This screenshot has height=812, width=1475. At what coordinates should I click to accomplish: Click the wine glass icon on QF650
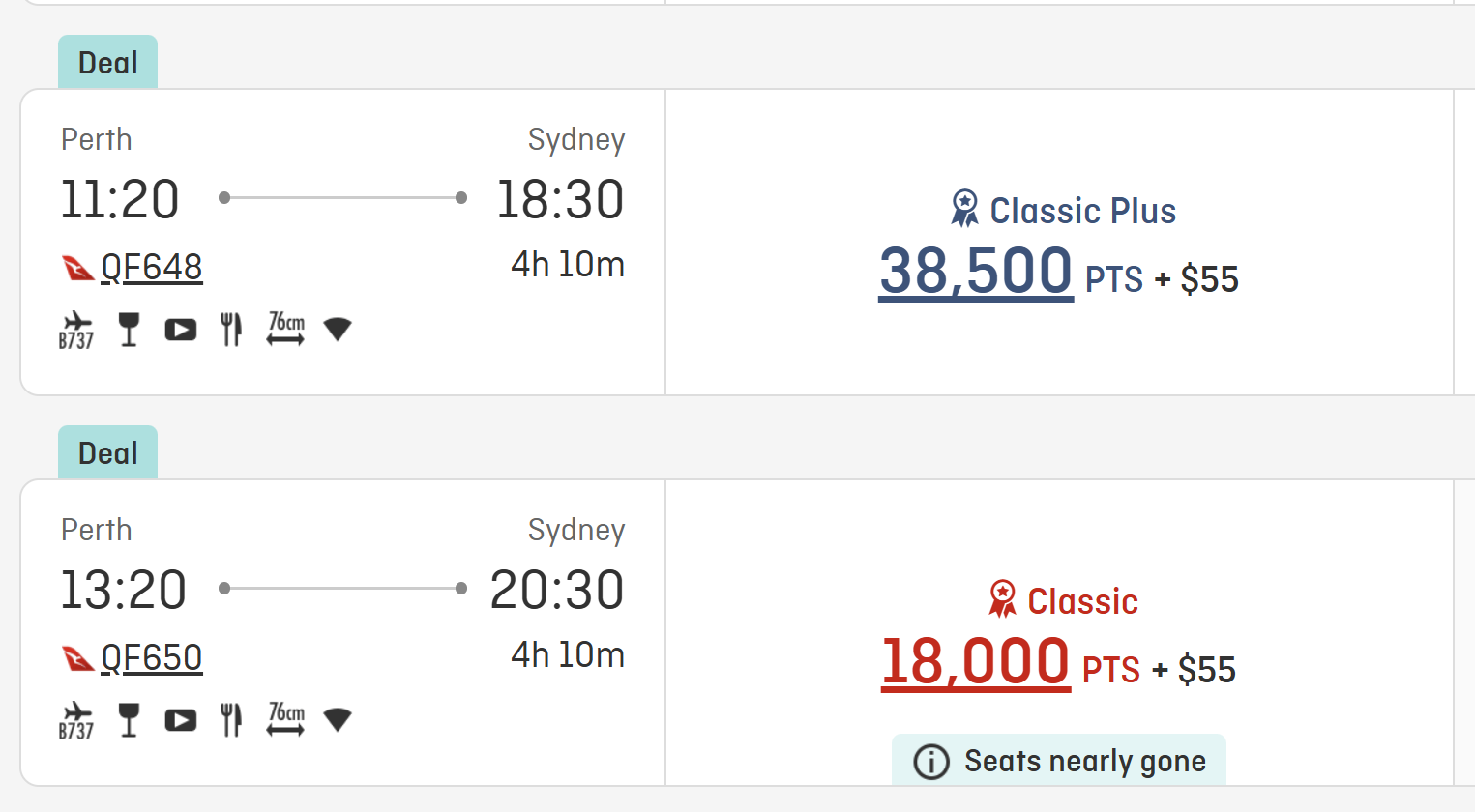129,720
